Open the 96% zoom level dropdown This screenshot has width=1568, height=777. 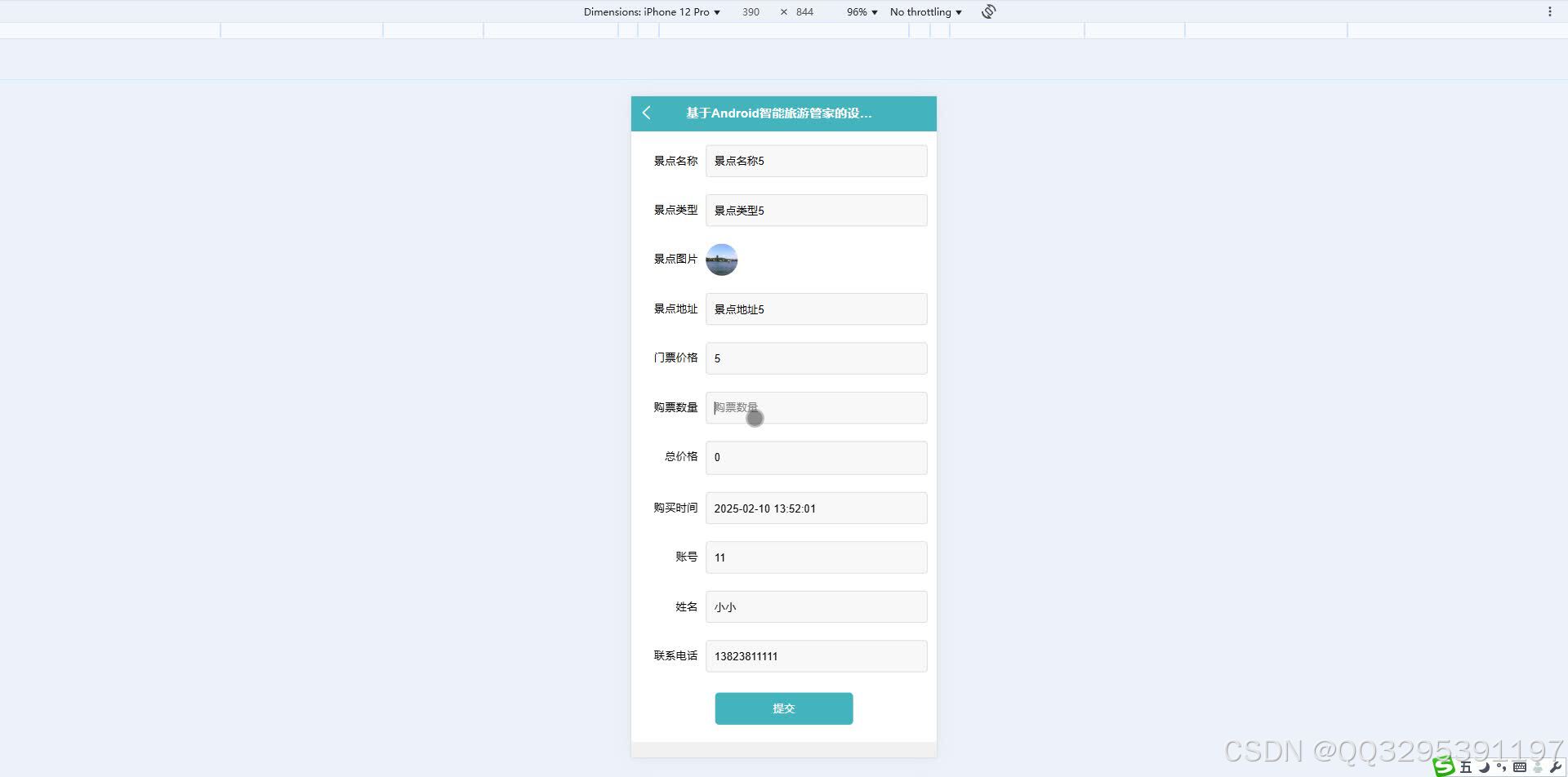[861, 11]
